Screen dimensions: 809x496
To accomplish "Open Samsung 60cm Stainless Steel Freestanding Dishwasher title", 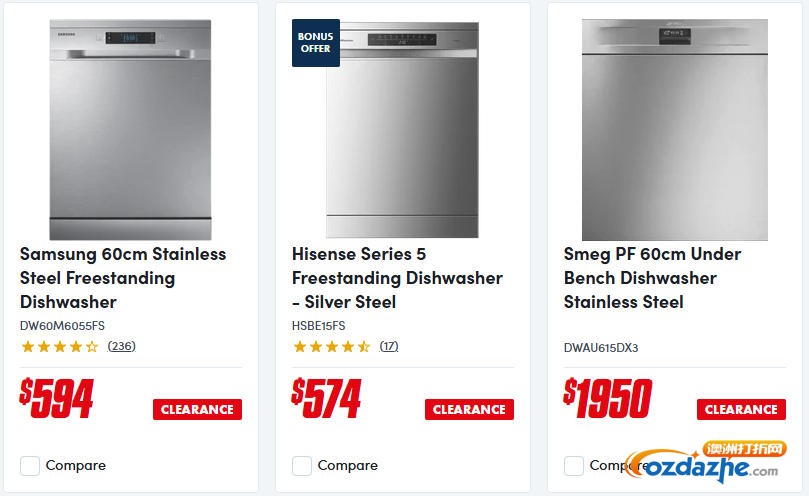I will click(x=123, y=278).
